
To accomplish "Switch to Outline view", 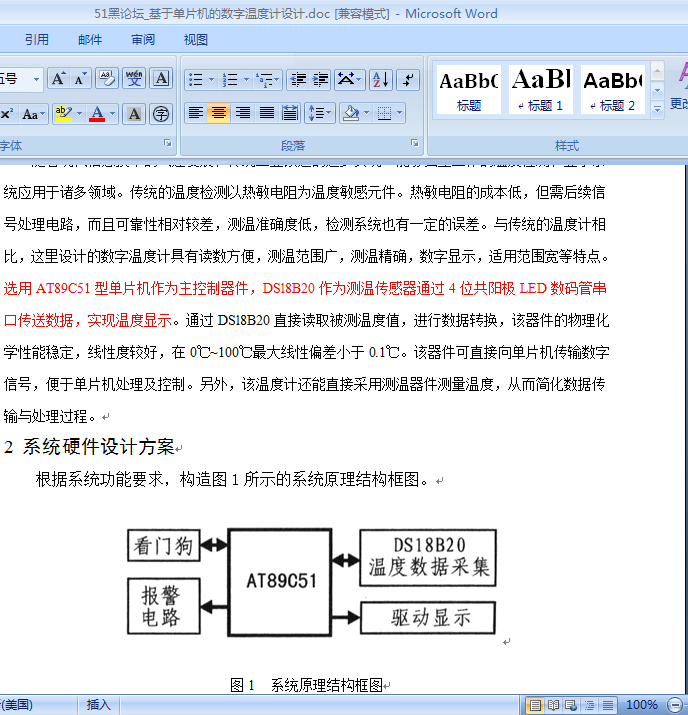I will [589, 705].
